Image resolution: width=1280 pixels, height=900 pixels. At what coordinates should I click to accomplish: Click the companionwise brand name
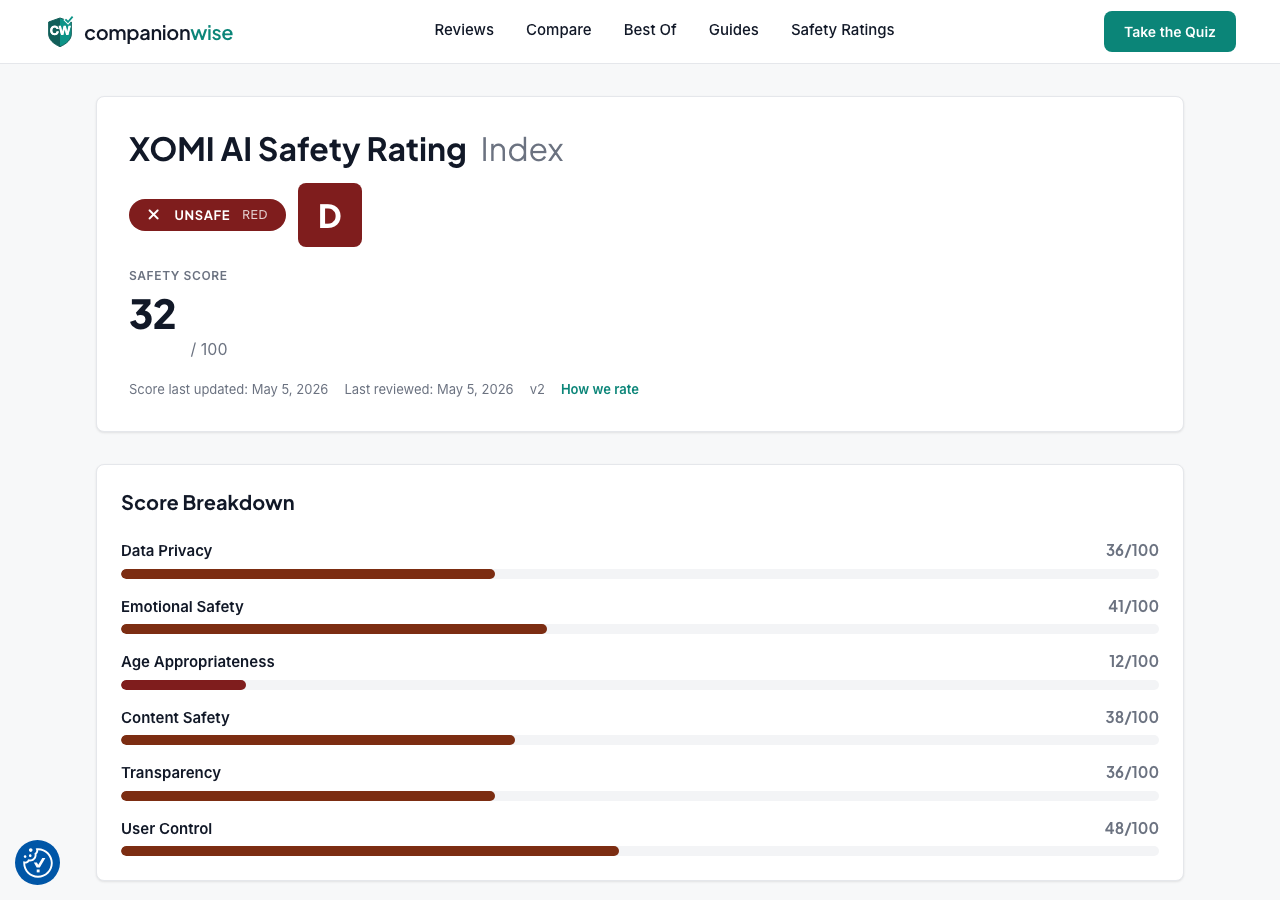pyautogui.click(x=159, y=33)
